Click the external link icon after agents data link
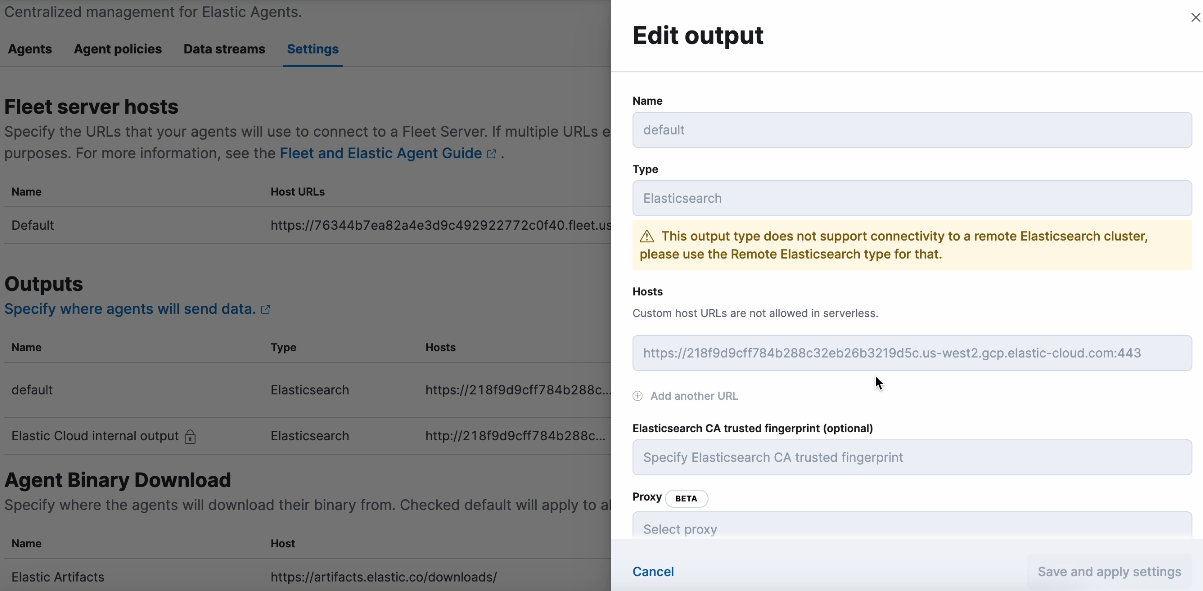This screenshot has height=591, width=1203. [265, 310]
